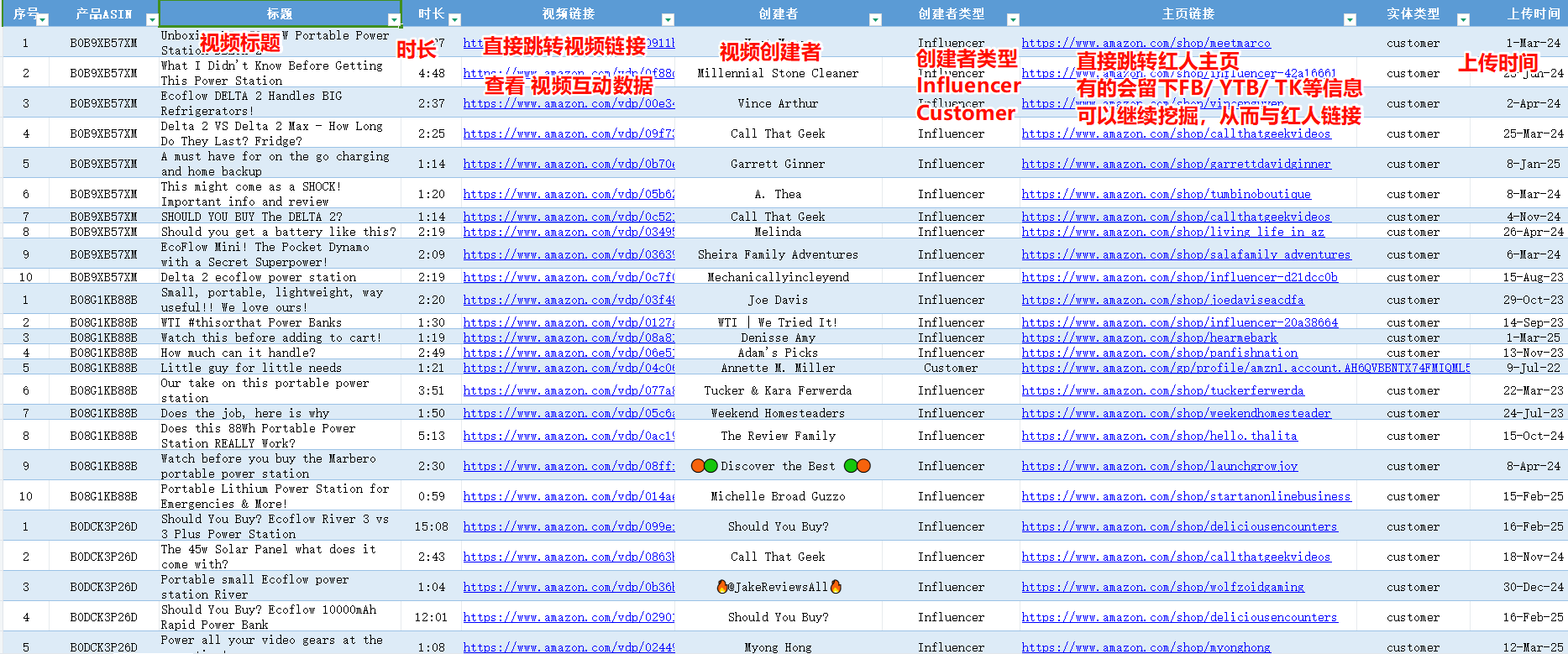Click the "Customer" creator type in Annette's row
Image resolution: width=1568 pixels, height=654 pixels.
click(x=951, y=368)
